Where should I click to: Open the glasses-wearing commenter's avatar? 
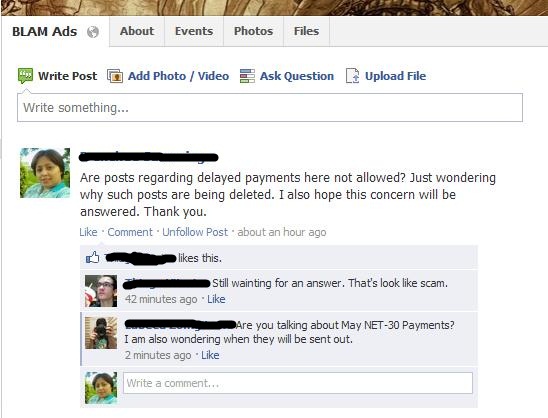point(101,291)
